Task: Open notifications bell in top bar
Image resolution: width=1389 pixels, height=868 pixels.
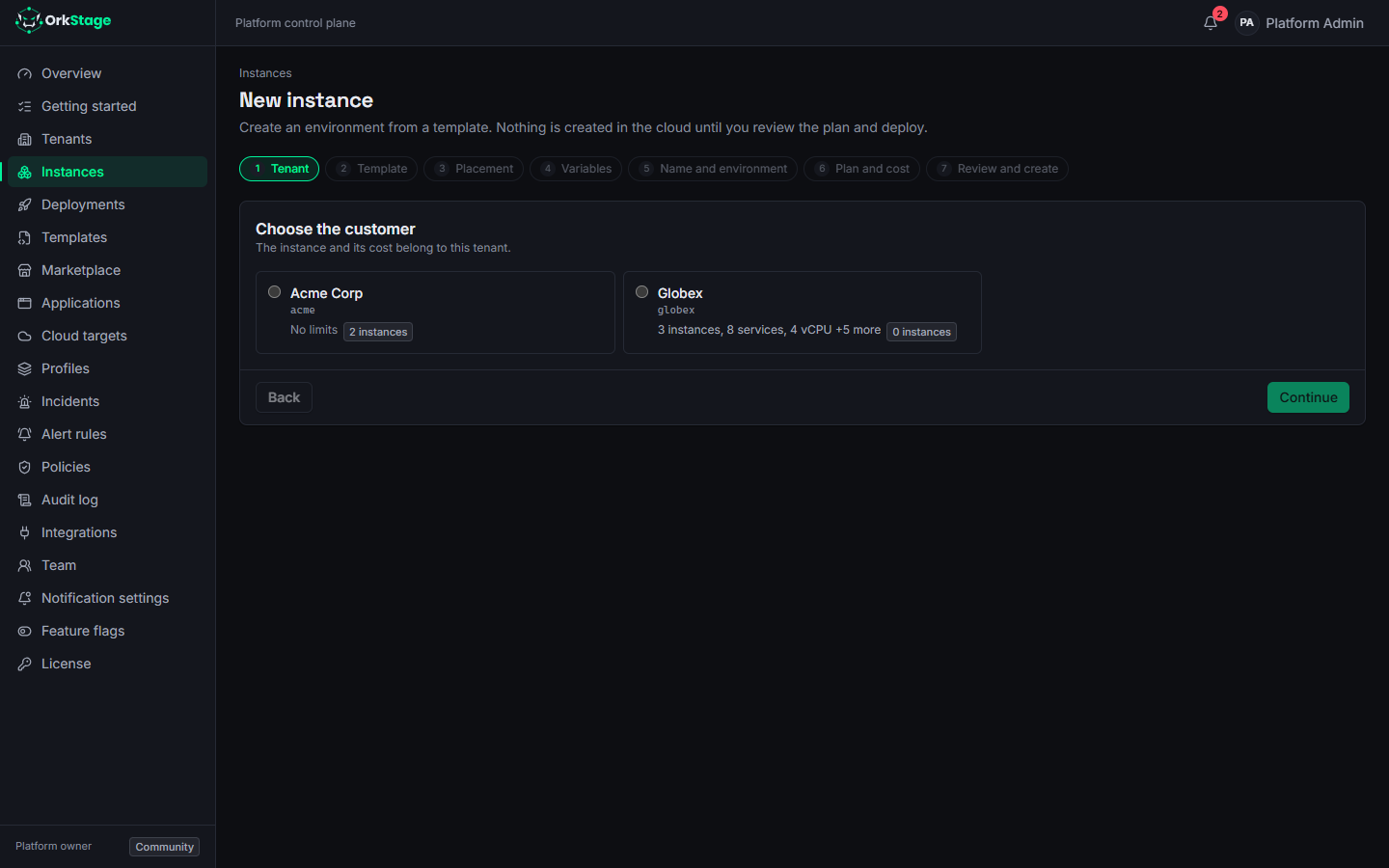Action: (1211, 23)
